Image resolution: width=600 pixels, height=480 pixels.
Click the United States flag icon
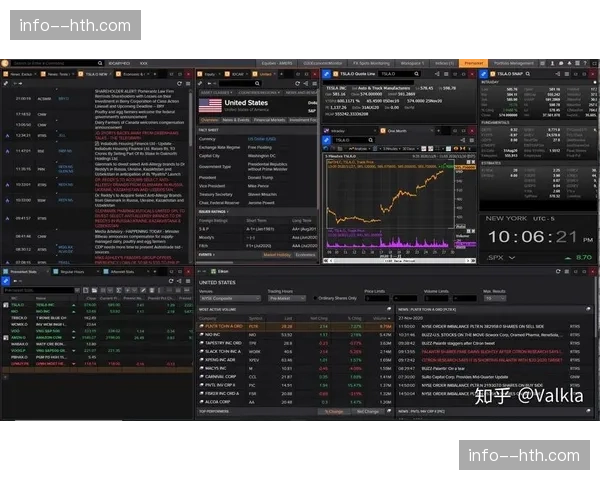pos(209,103)
